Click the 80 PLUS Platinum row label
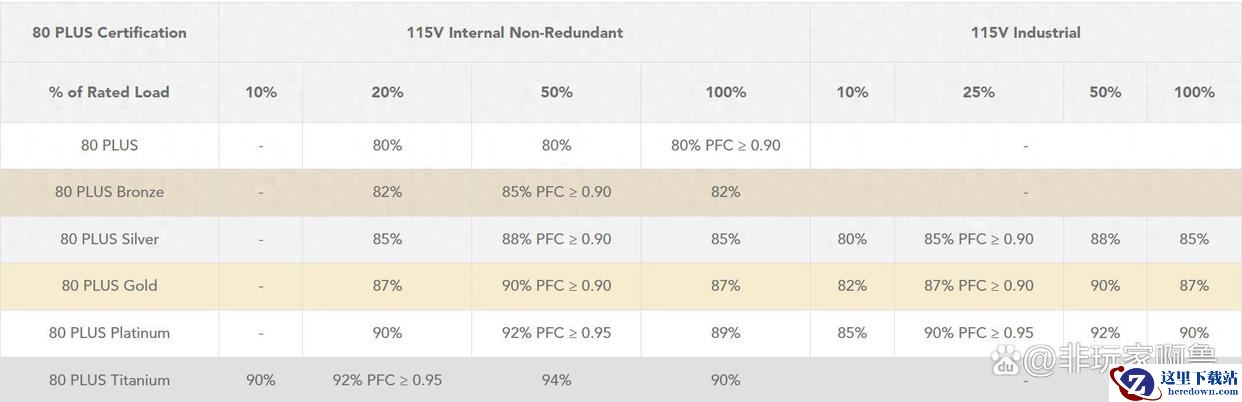Viewport: 1242px width, 402px height. click(109, 333)
